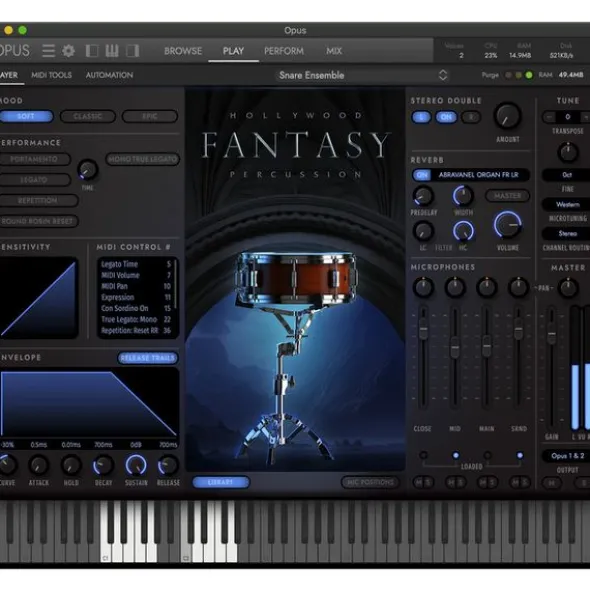Screen dimensions: 590x591
Task: Click Mono True Legato button
Action: (x=143, y=159)
